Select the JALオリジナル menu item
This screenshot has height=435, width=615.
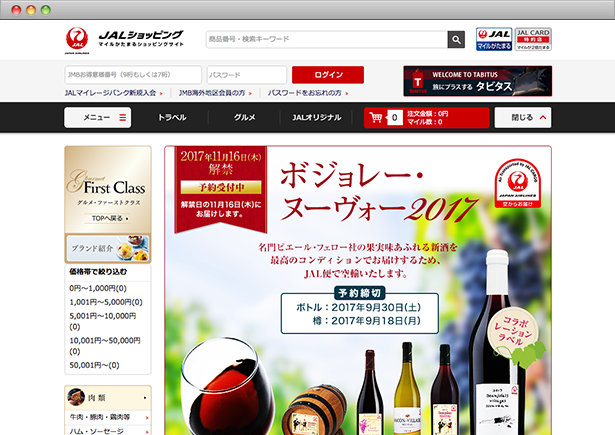317,117
